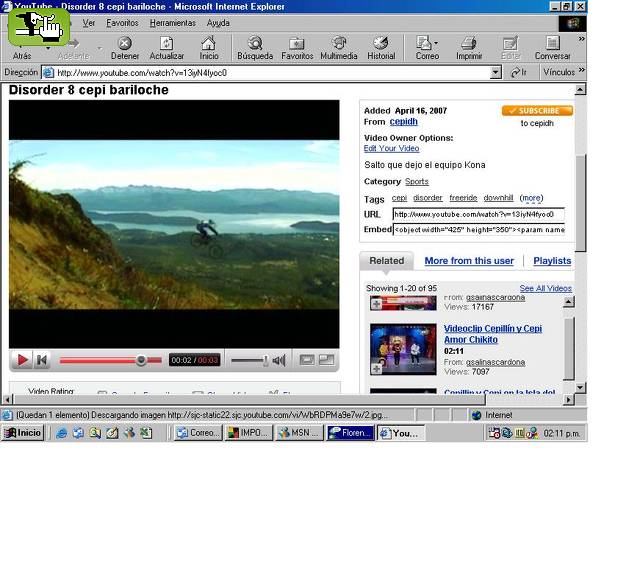Select the Related tab

pos(387,260)
